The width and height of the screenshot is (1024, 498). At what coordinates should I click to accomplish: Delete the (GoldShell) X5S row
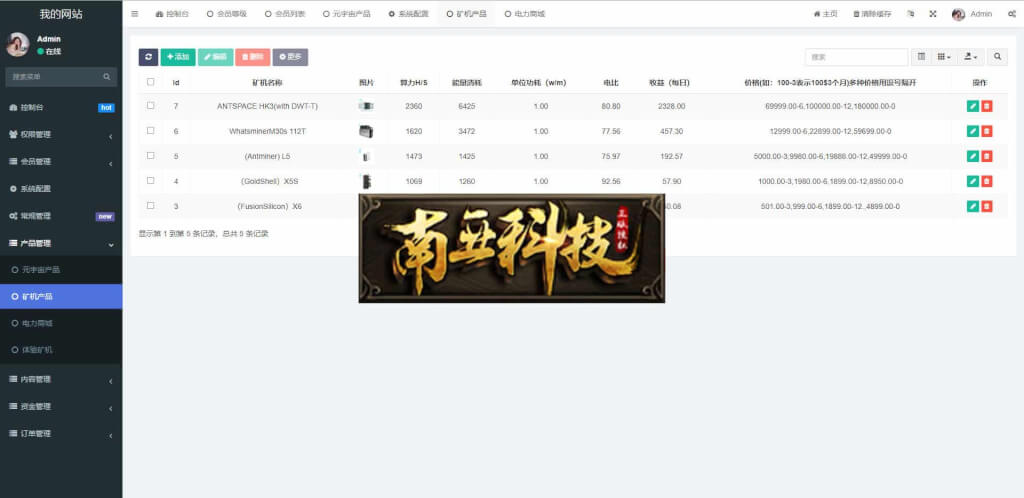[987, 181]
